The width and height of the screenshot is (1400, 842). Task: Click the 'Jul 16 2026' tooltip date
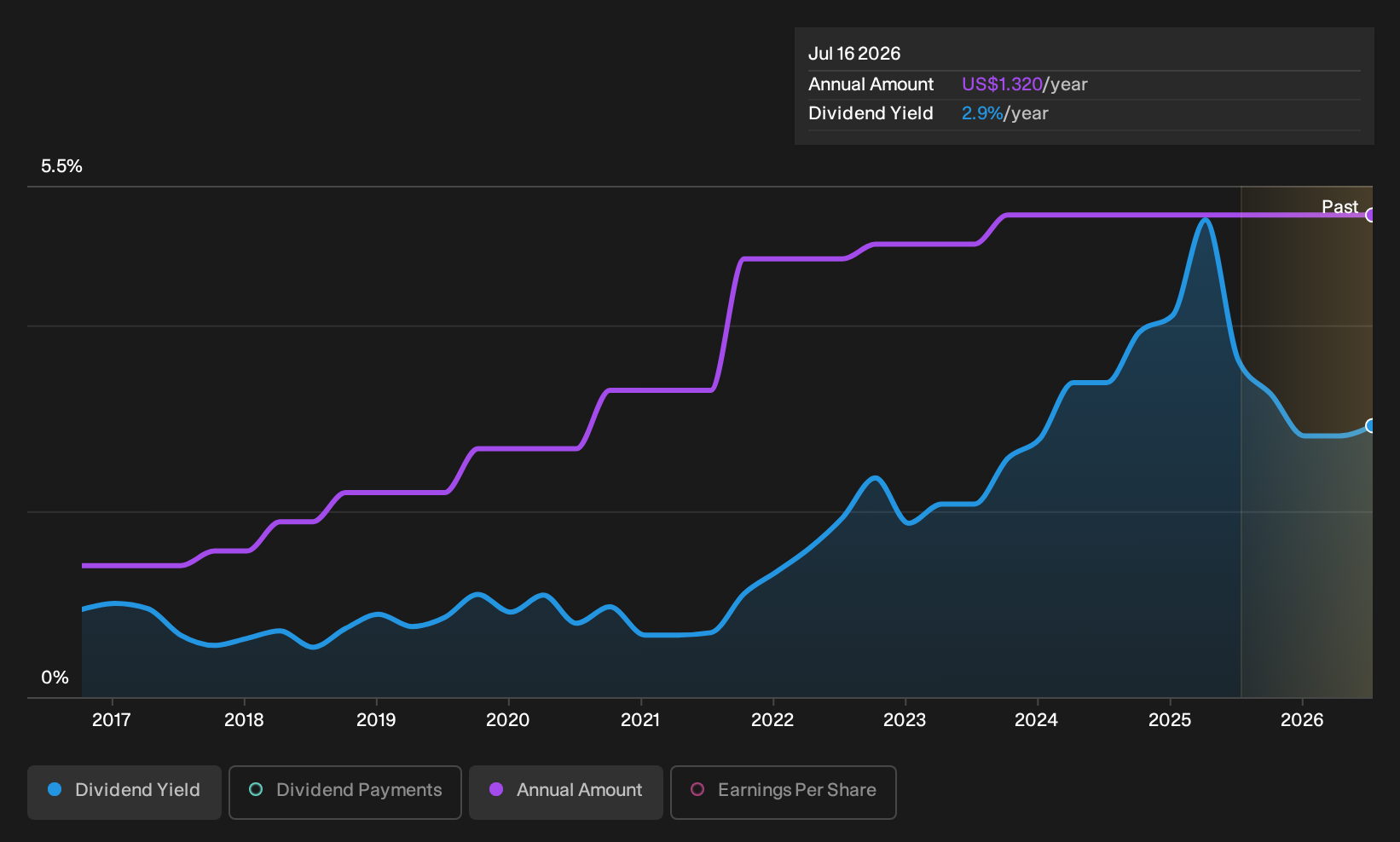(x=854, y=54)
